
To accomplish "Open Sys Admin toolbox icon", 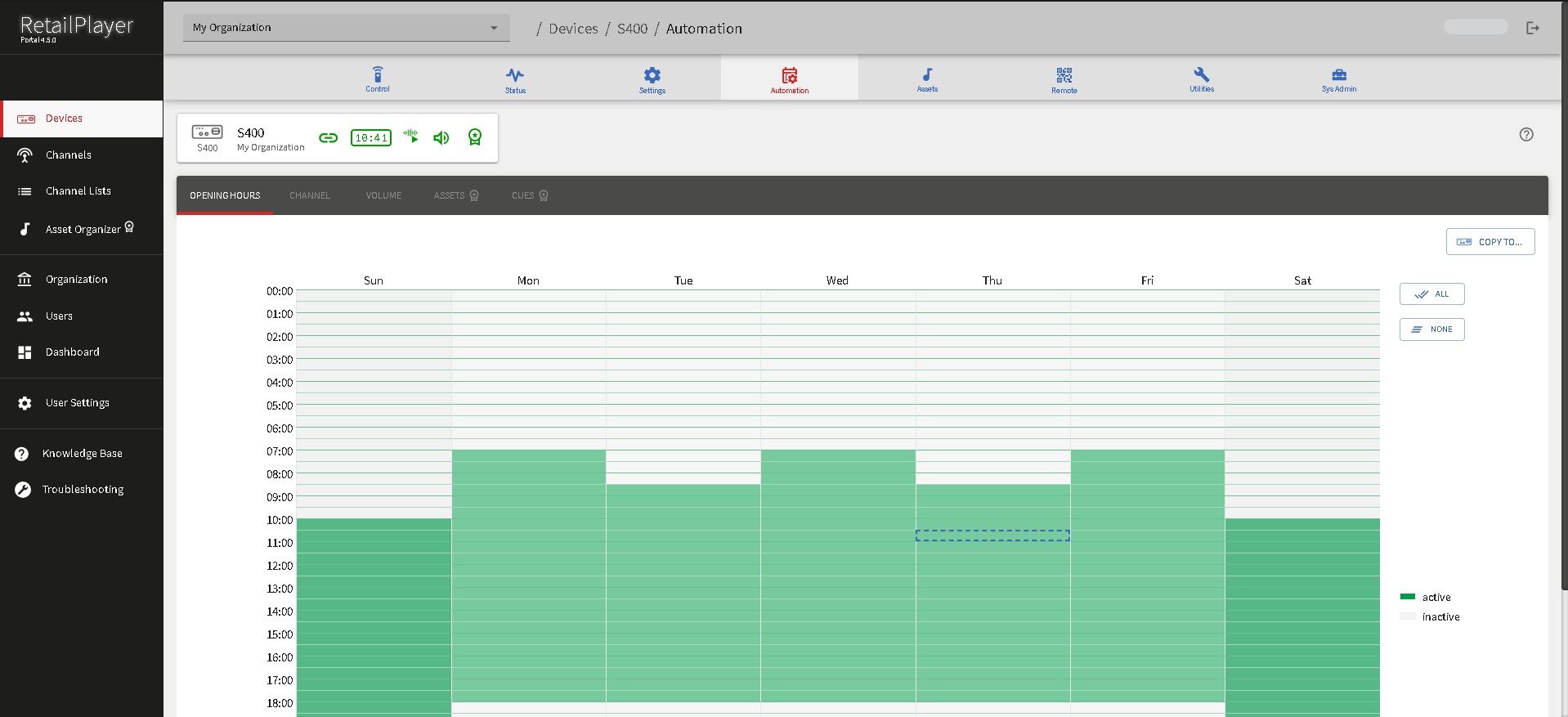I will point(1338,78).
